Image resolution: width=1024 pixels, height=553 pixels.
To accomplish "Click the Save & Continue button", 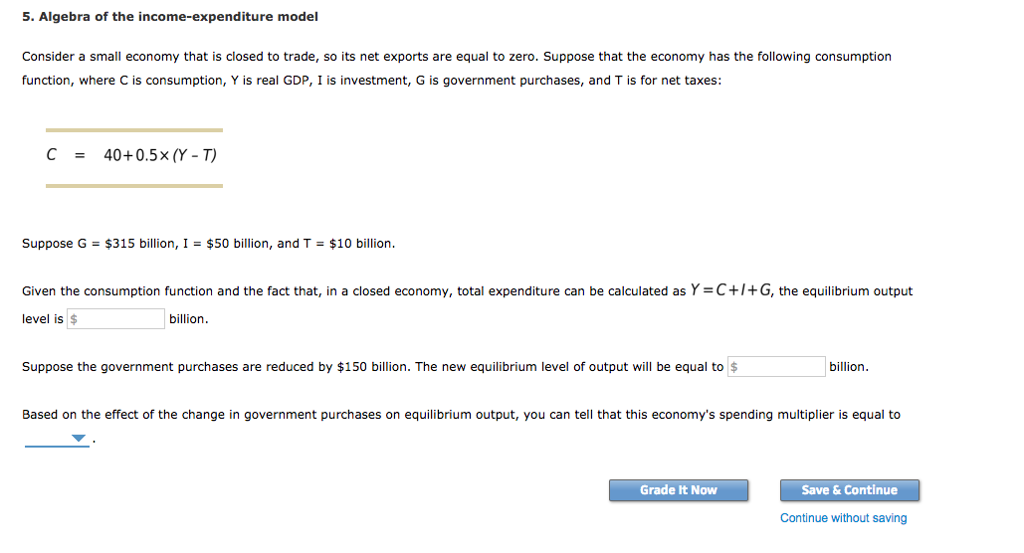I will coord(850,490).
